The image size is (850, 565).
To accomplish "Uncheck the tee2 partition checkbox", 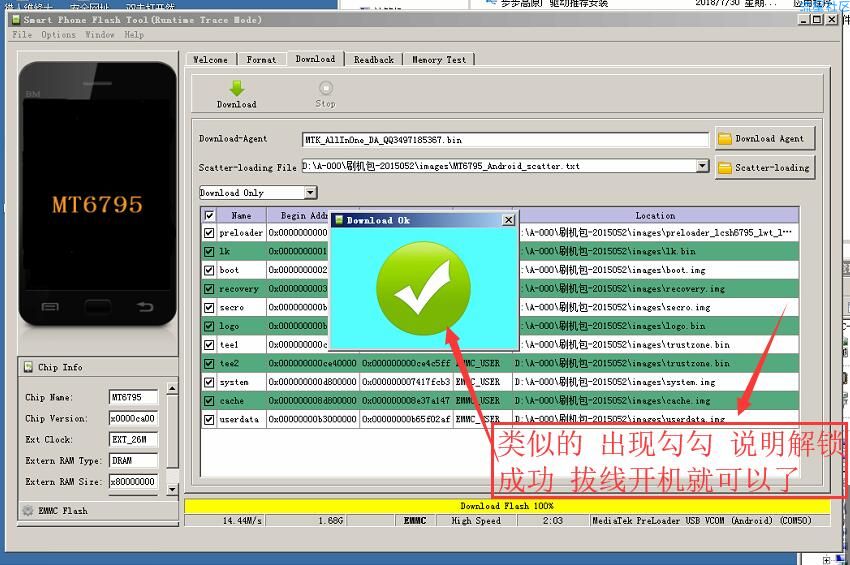I will [x=209, y=364].
